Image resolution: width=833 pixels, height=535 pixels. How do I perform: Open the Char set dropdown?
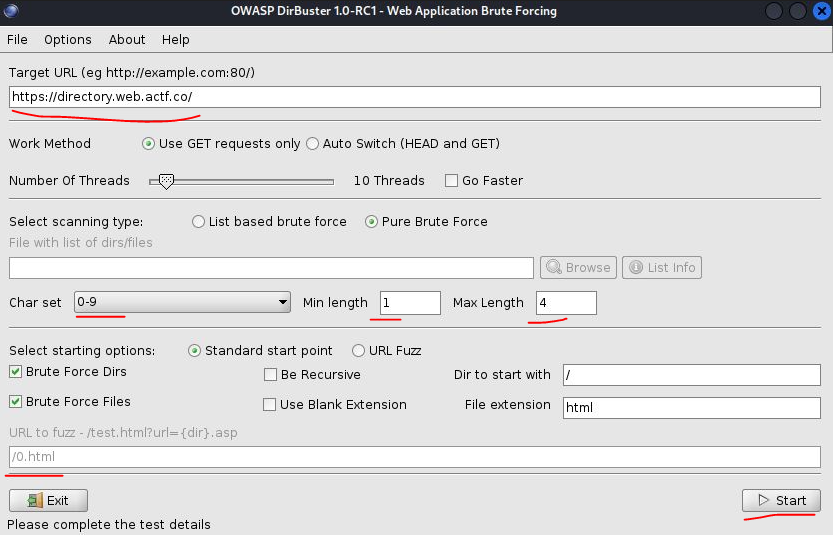(182, 302)
